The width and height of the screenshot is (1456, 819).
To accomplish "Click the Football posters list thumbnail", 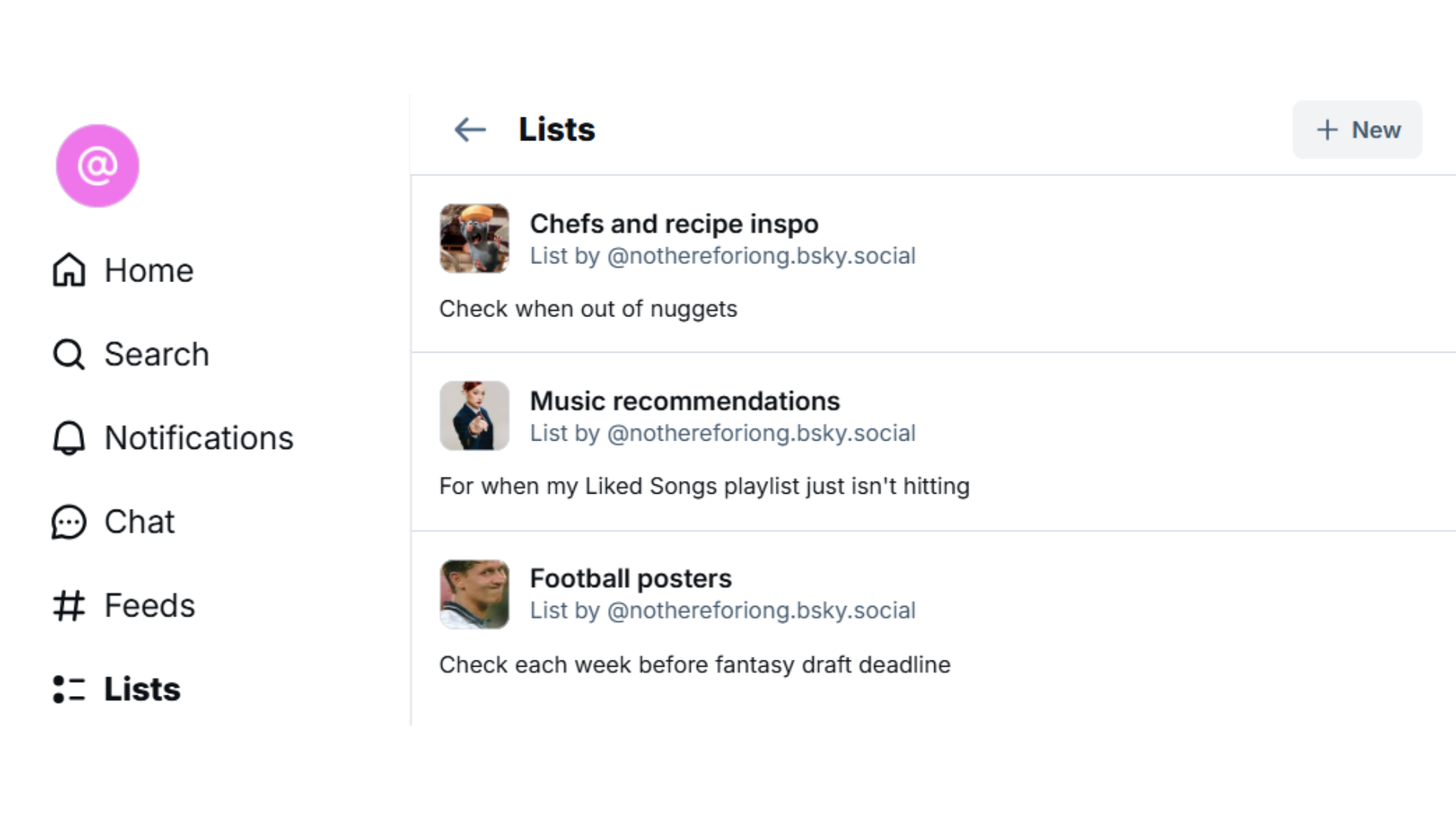I will [474, 594].
